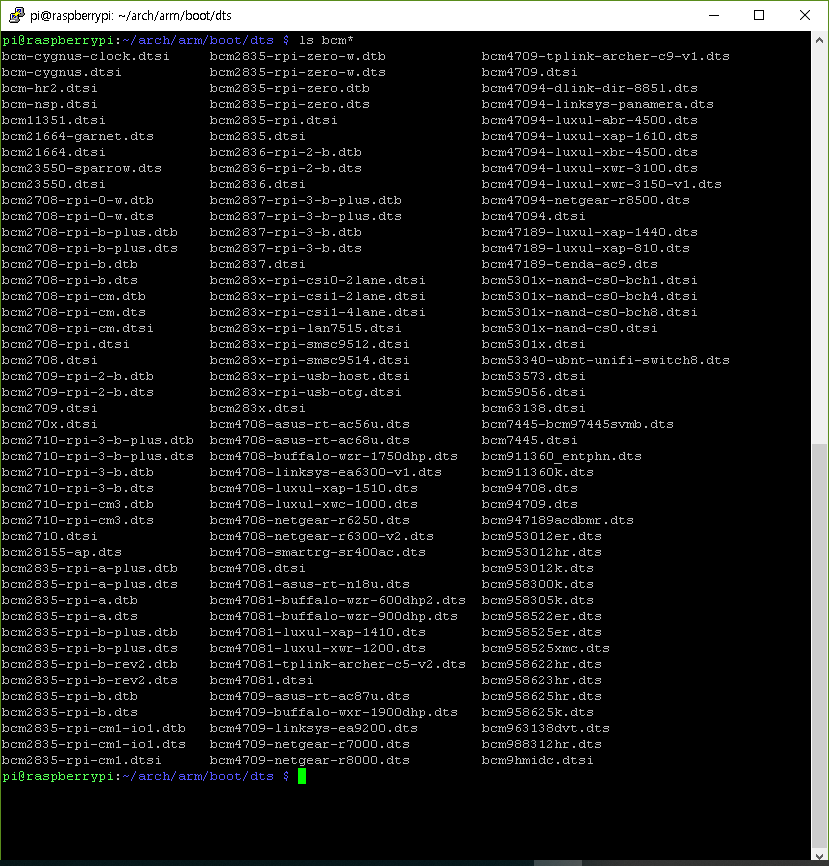Click file bcm283x-rpi-csi0-2lane.dtsi
Image resolution: width=829 pixels, height=866 pixels.
pos(318,281)
